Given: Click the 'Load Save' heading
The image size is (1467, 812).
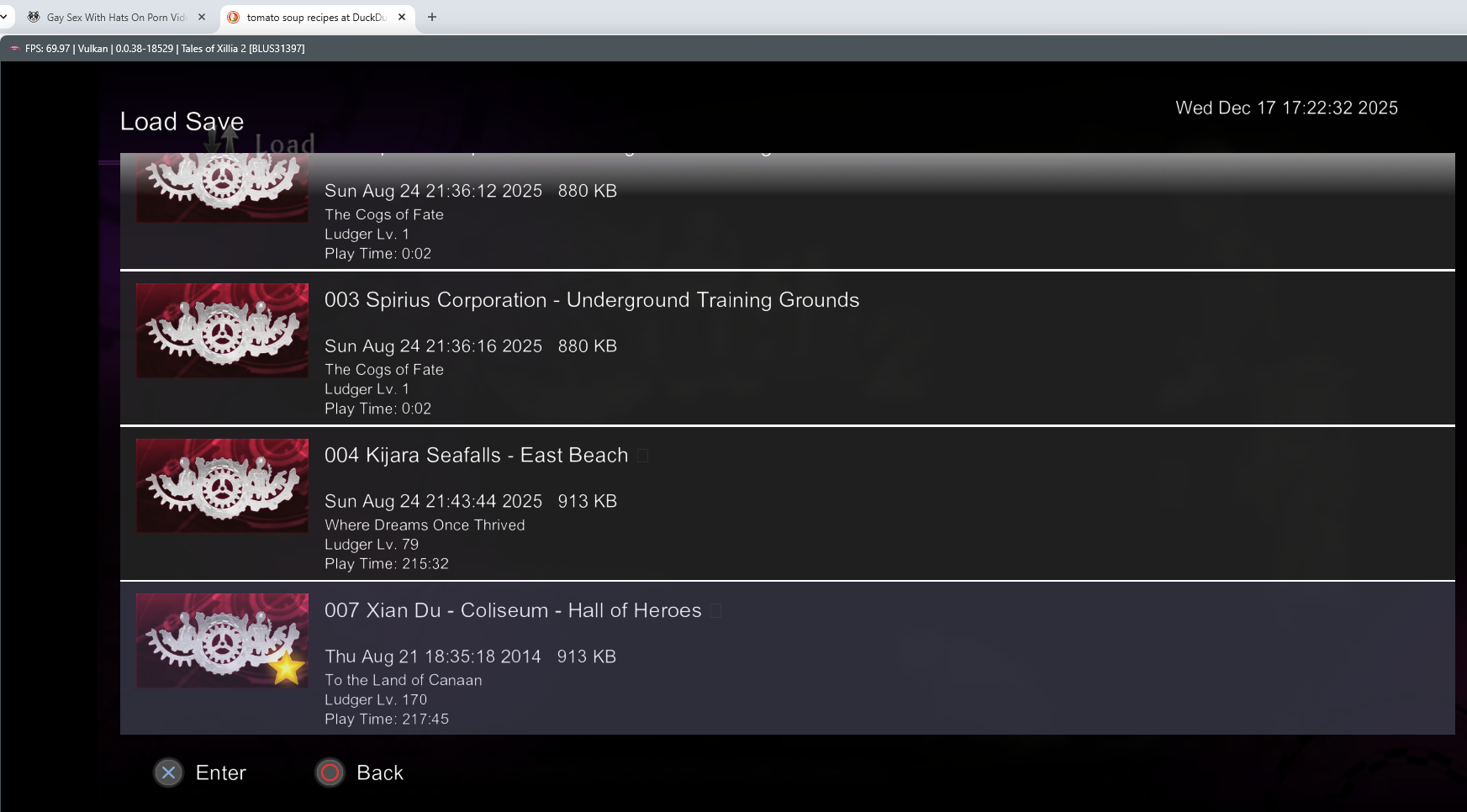Looking at the screenshot, I should [x=182, y=121].
